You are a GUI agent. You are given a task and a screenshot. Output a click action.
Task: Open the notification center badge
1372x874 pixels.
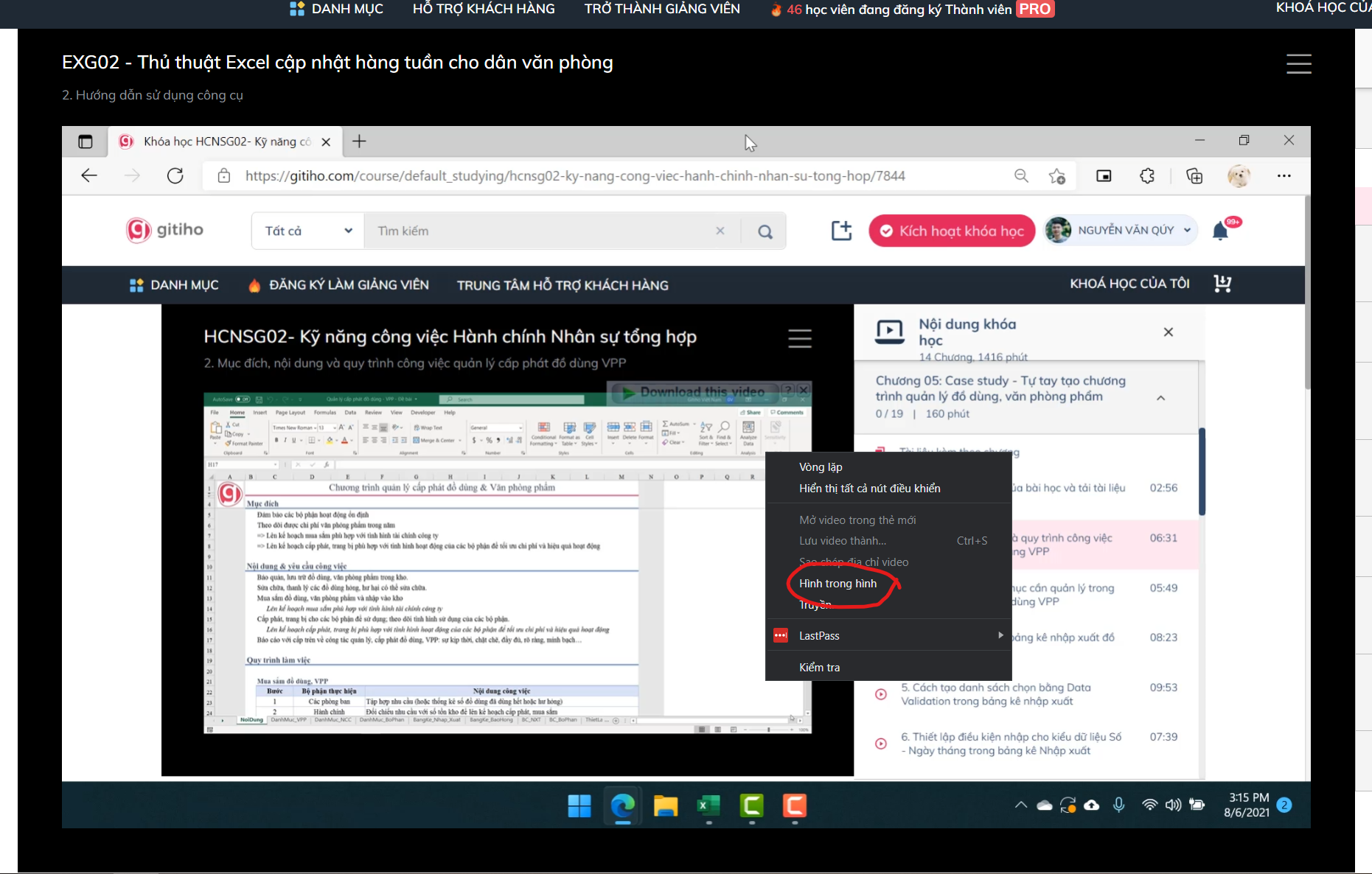coord(1284,805)
